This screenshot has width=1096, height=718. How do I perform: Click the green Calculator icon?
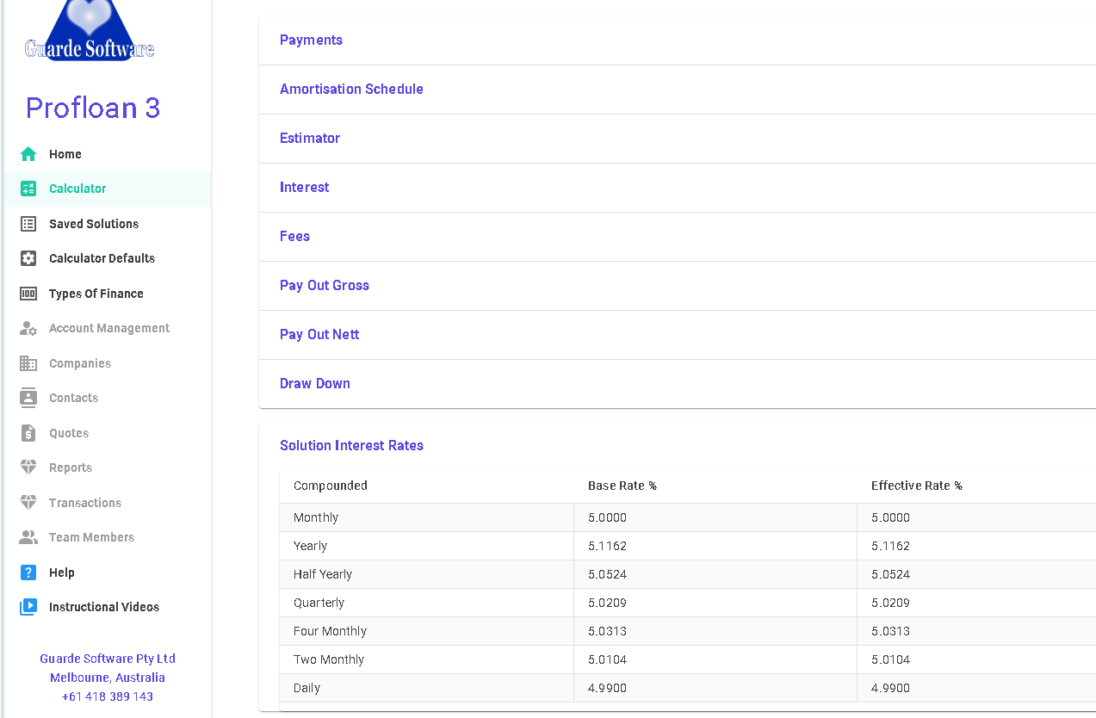pos(28,188)
